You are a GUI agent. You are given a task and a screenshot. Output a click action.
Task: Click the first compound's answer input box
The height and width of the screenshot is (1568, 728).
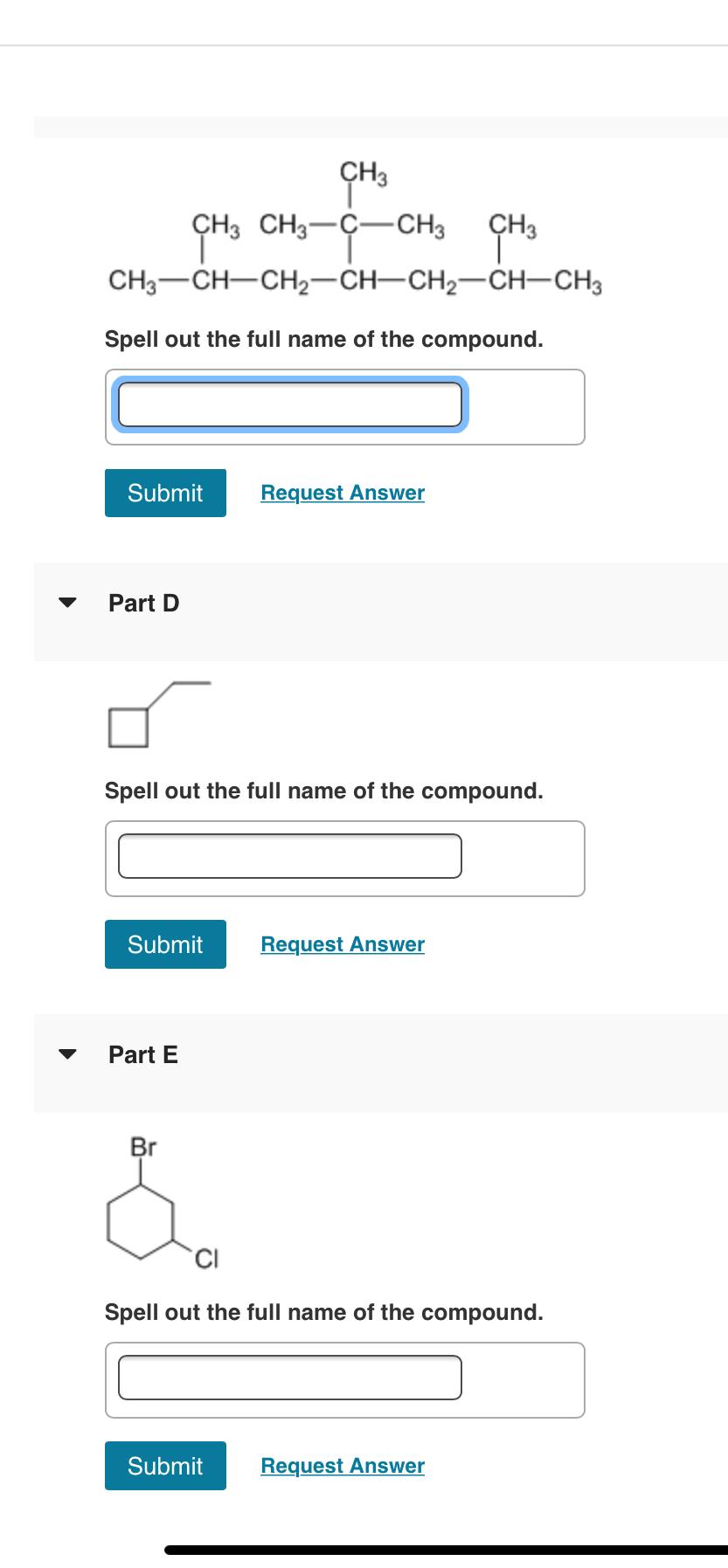pos(290,404)
